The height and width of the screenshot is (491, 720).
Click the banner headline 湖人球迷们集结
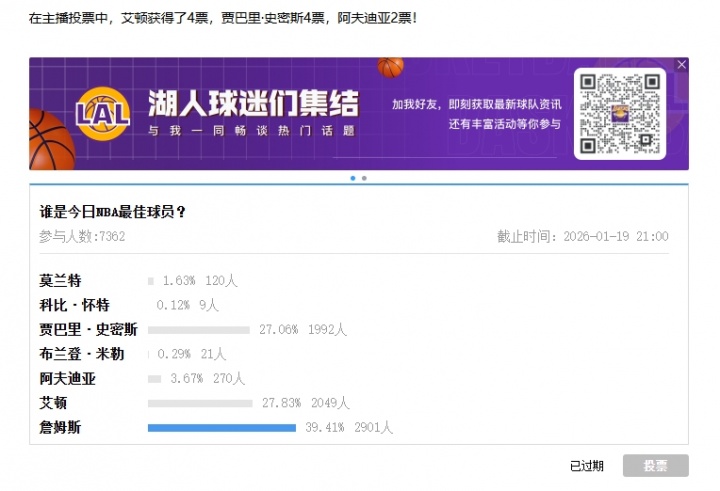(253, 104)
